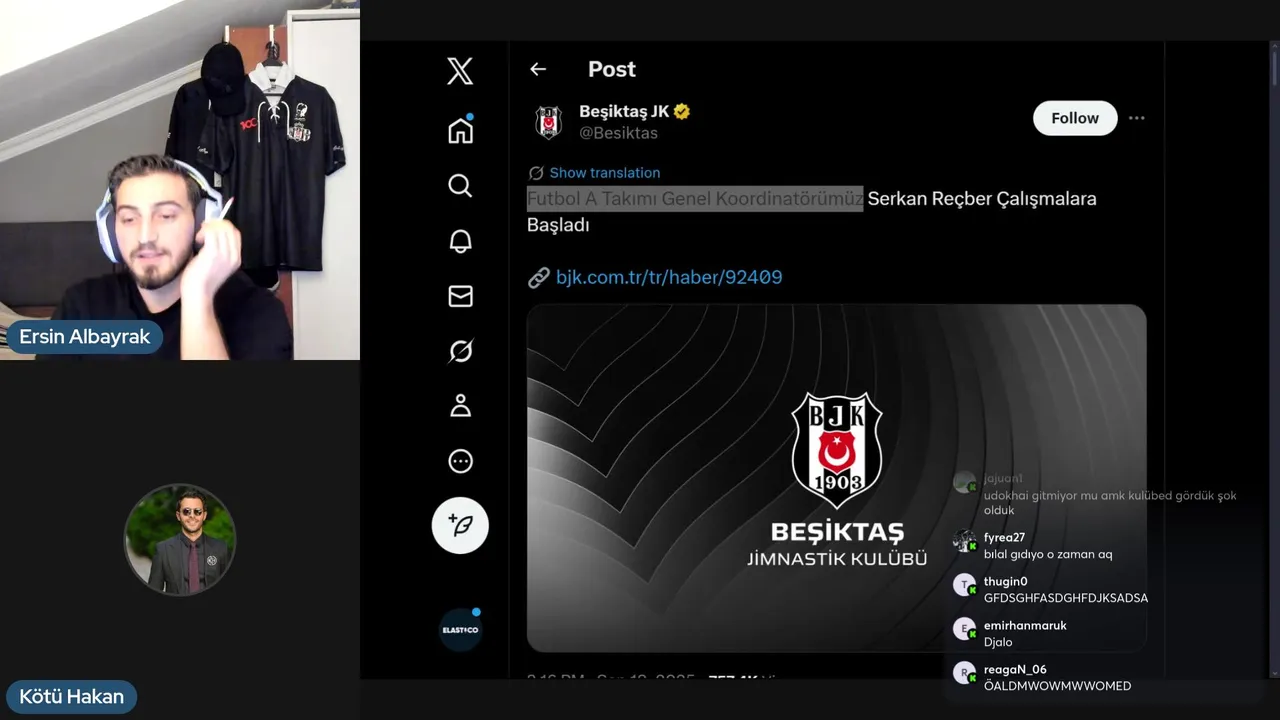Go back with the arrow icon
1280x720 pixels.
(538, 69)
